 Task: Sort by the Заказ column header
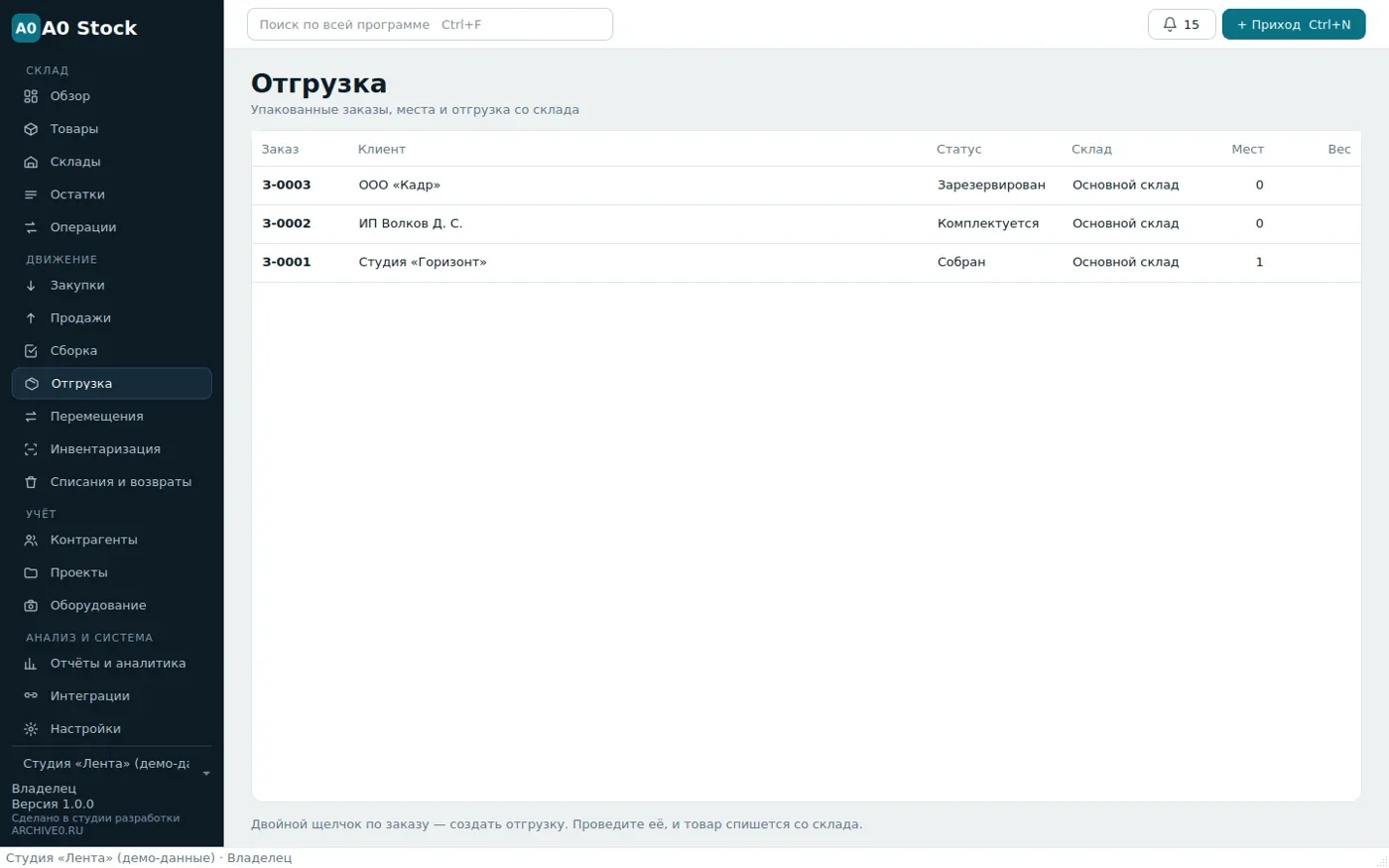coord(280,150)
